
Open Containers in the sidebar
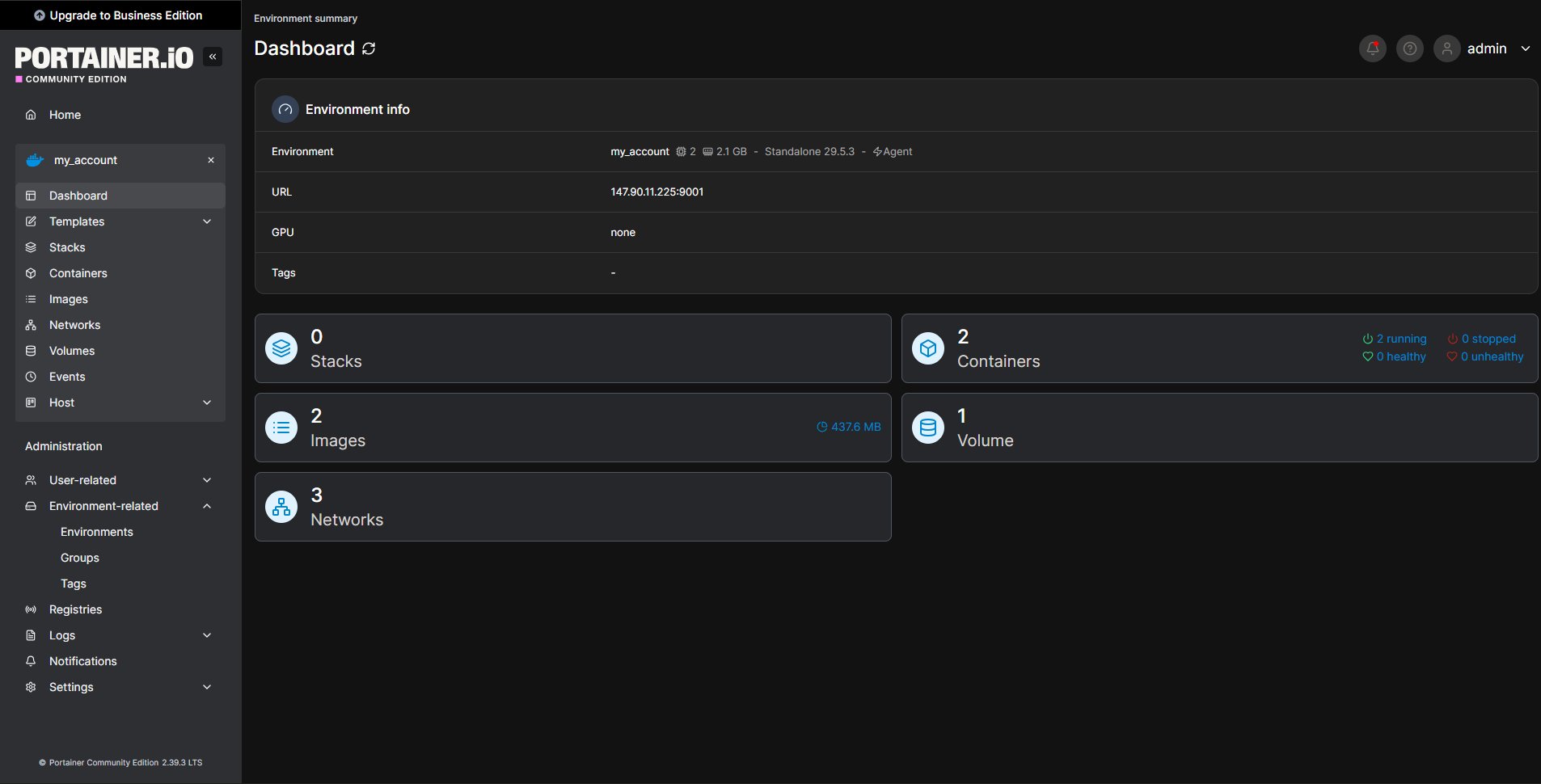pyautogui.click(x=120, y=273)
